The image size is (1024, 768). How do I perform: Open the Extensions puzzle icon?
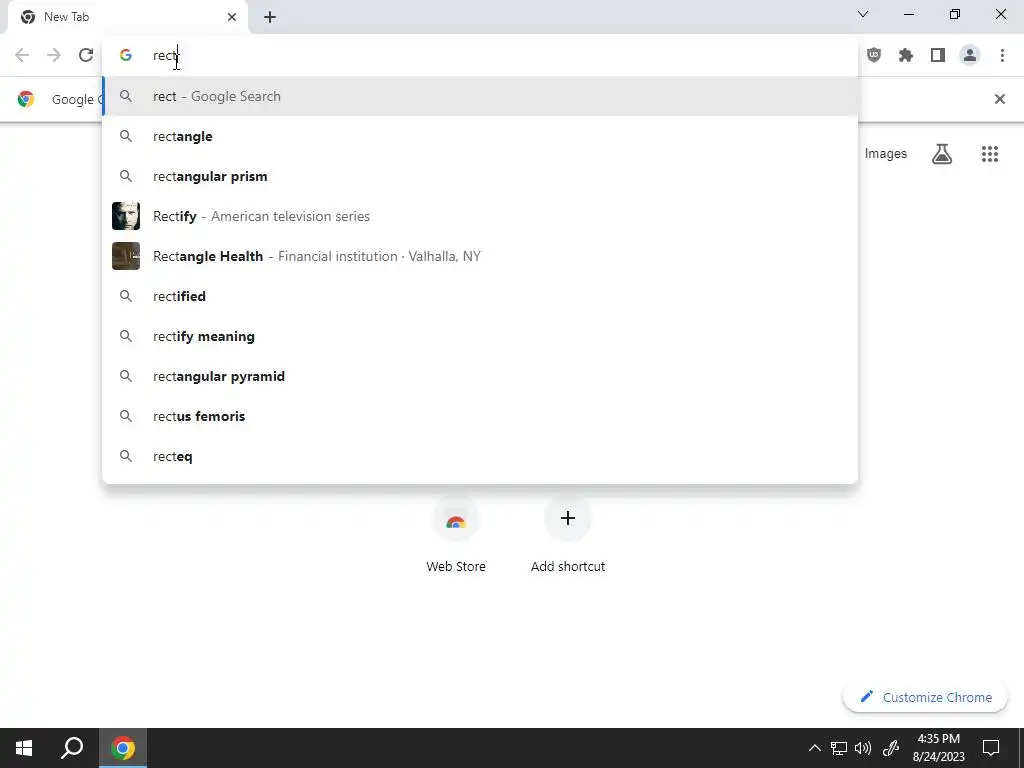[x=906, y=55]
